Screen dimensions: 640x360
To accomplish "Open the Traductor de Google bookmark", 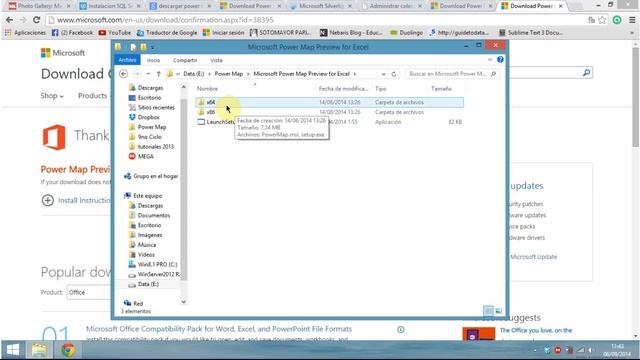I will click(x=167, y=32).
